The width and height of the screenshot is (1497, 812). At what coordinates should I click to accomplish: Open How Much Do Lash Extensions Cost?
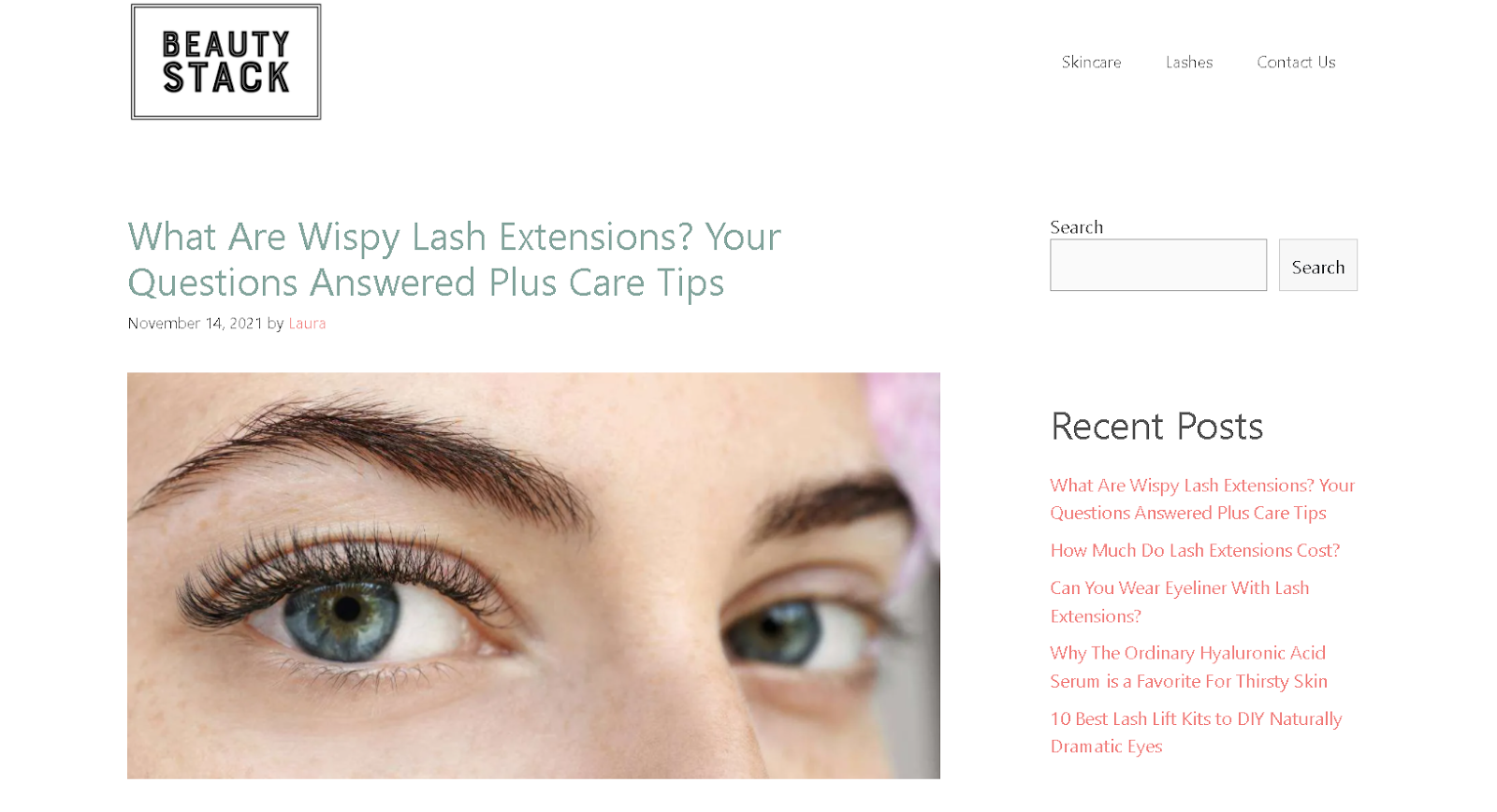click(x=1195, y=550)
